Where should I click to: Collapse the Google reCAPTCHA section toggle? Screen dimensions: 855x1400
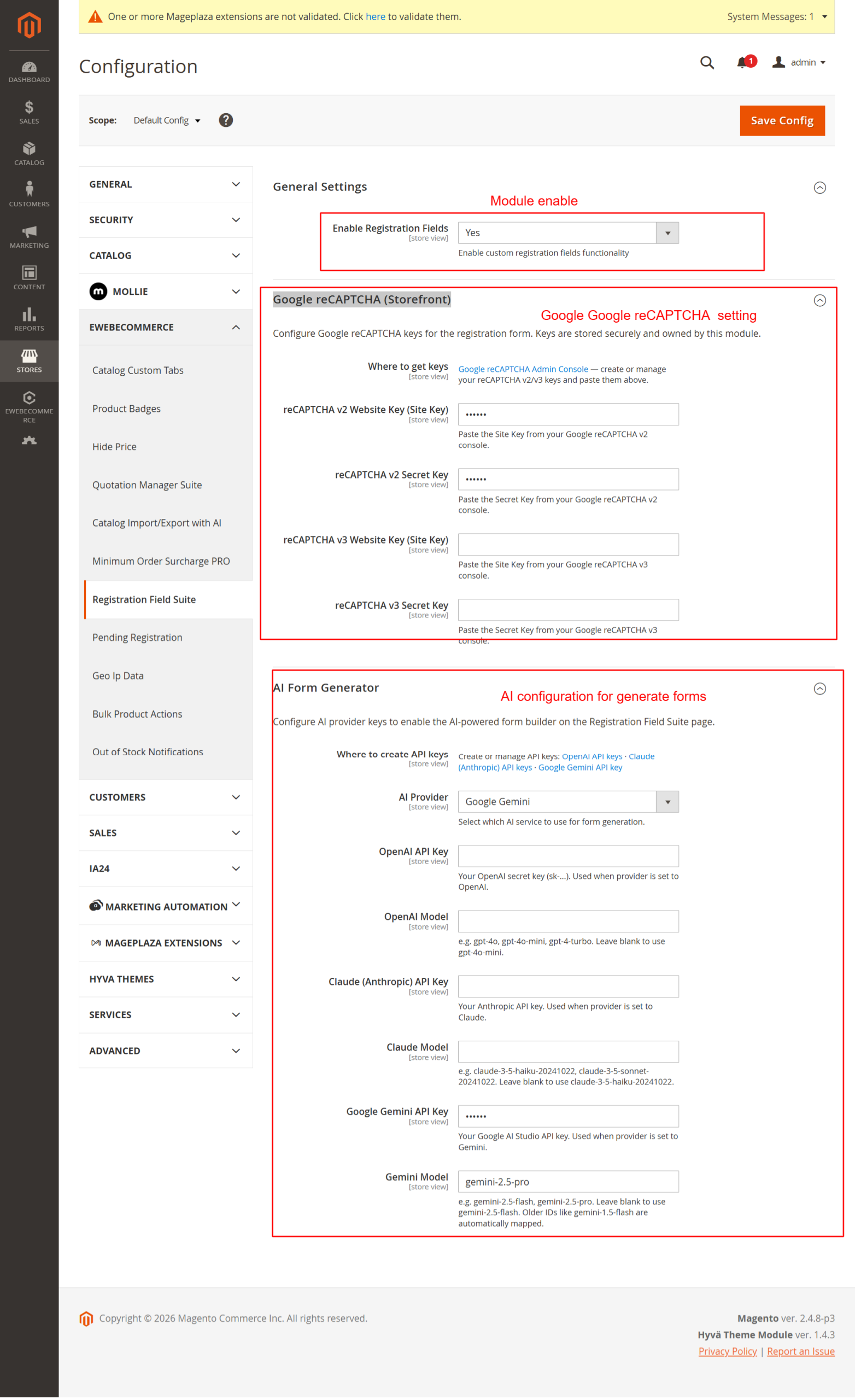(819, 301)
